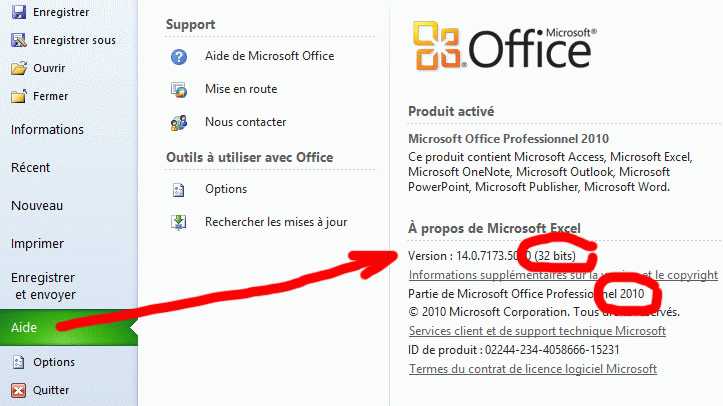
Task: Open Informations supplémentaires sur la version link
Action: 500,275
